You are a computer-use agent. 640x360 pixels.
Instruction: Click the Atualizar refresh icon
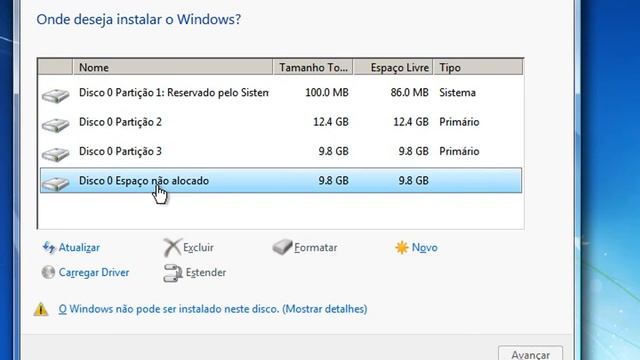[x=49, y=247]
